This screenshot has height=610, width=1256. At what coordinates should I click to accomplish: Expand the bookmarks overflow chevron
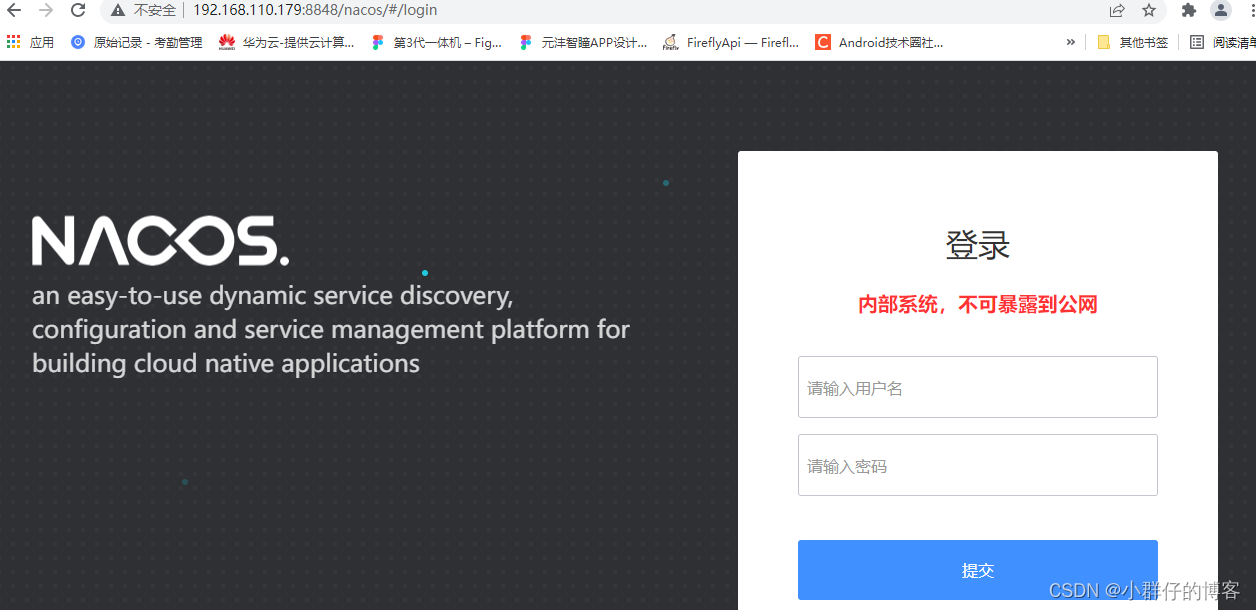pos(1071,42)
